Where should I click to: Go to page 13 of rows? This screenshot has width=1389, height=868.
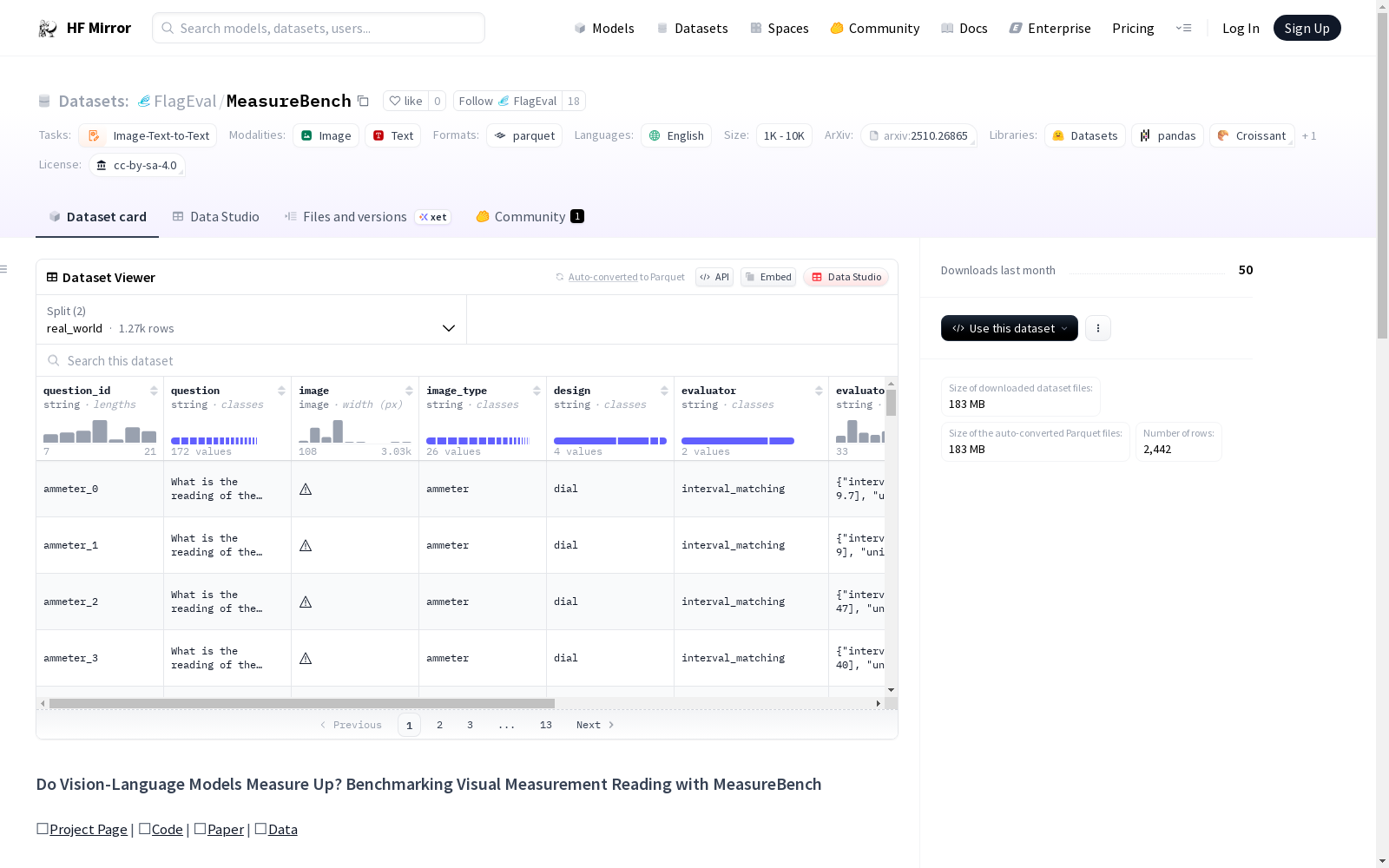pos(545,725)
